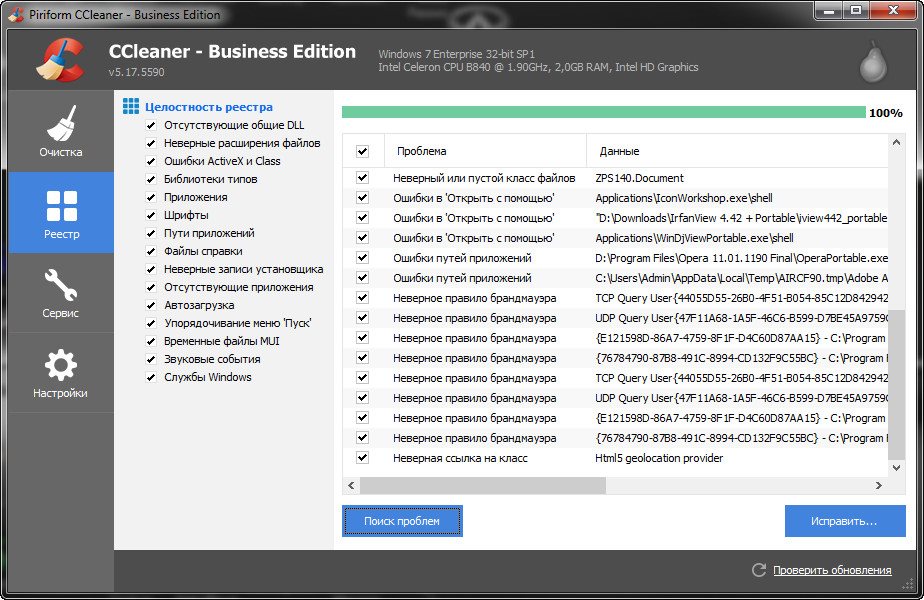This screenshot has width=924, height=600.
Task: Click the horizontal scroll right arrow
Action: [879, 486]
